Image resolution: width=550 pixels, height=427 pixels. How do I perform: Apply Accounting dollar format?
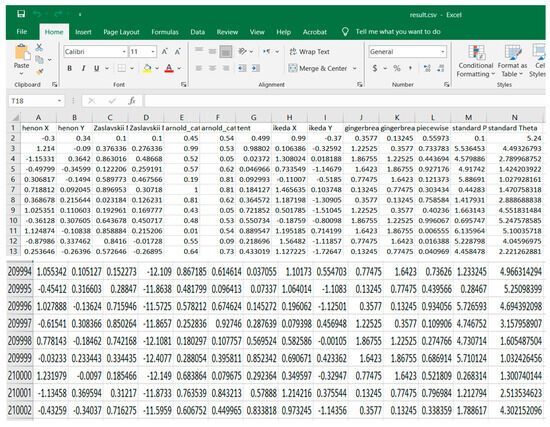[375, 68]
